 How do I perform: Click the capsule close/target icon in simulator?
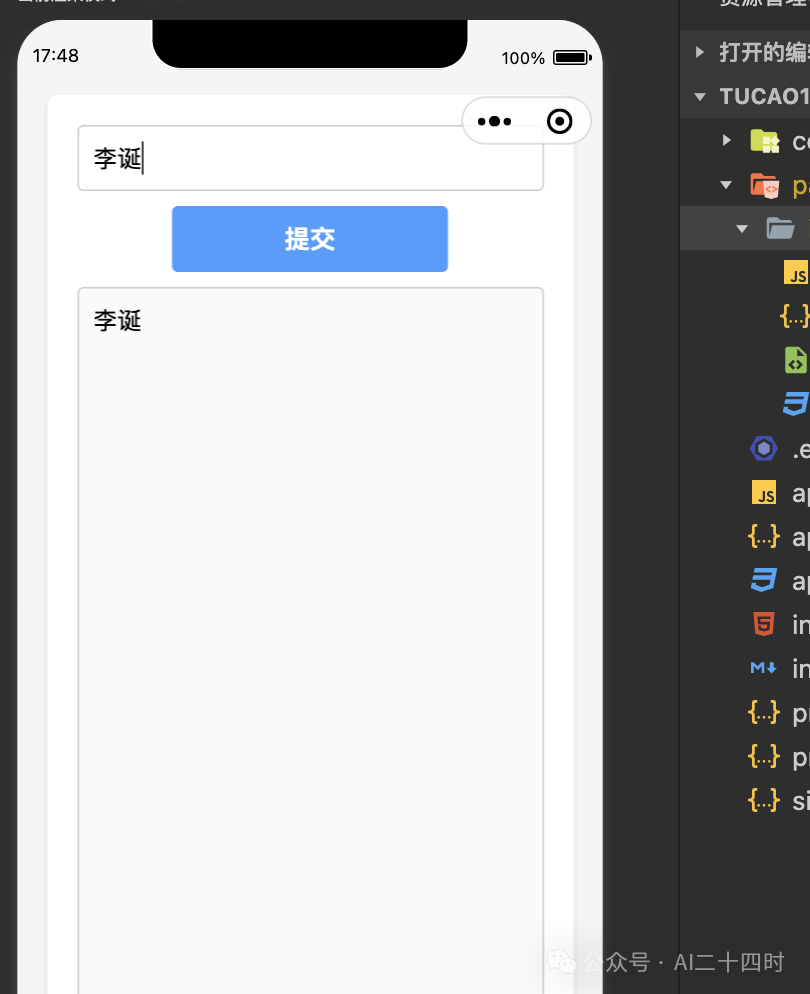click(x=559, y=121)
